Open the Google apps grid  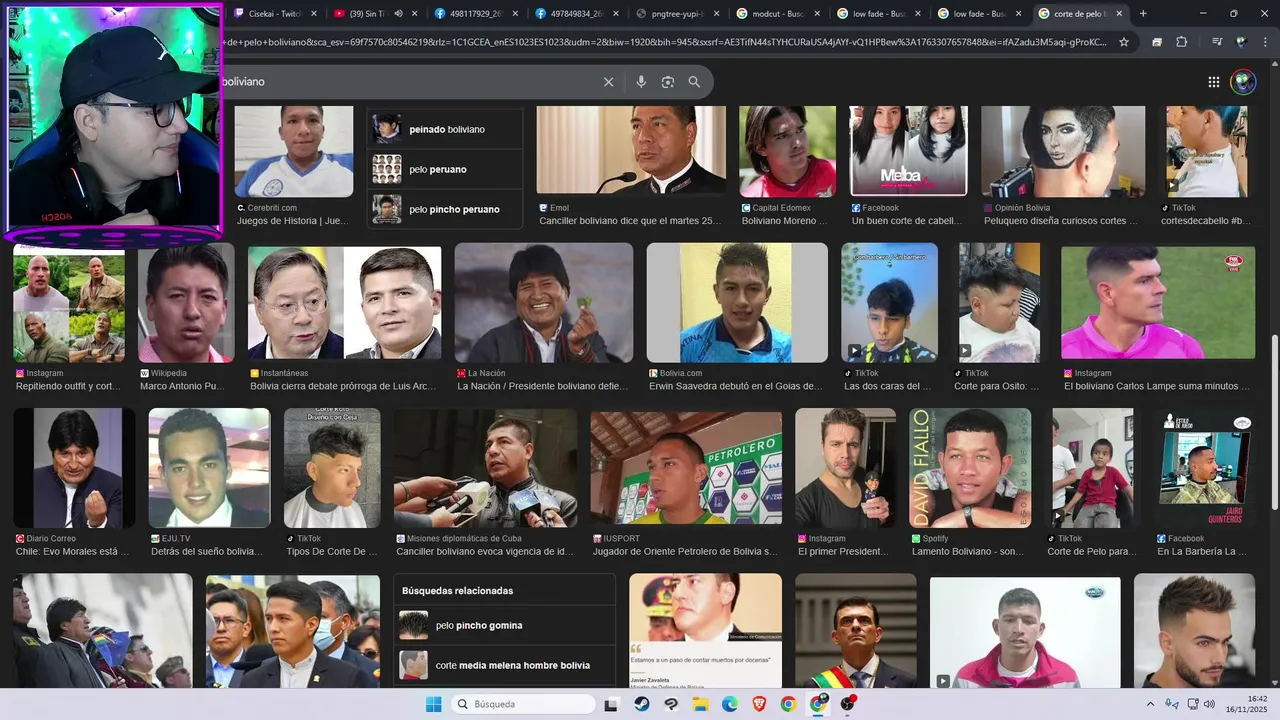[x=1214, y=82]
